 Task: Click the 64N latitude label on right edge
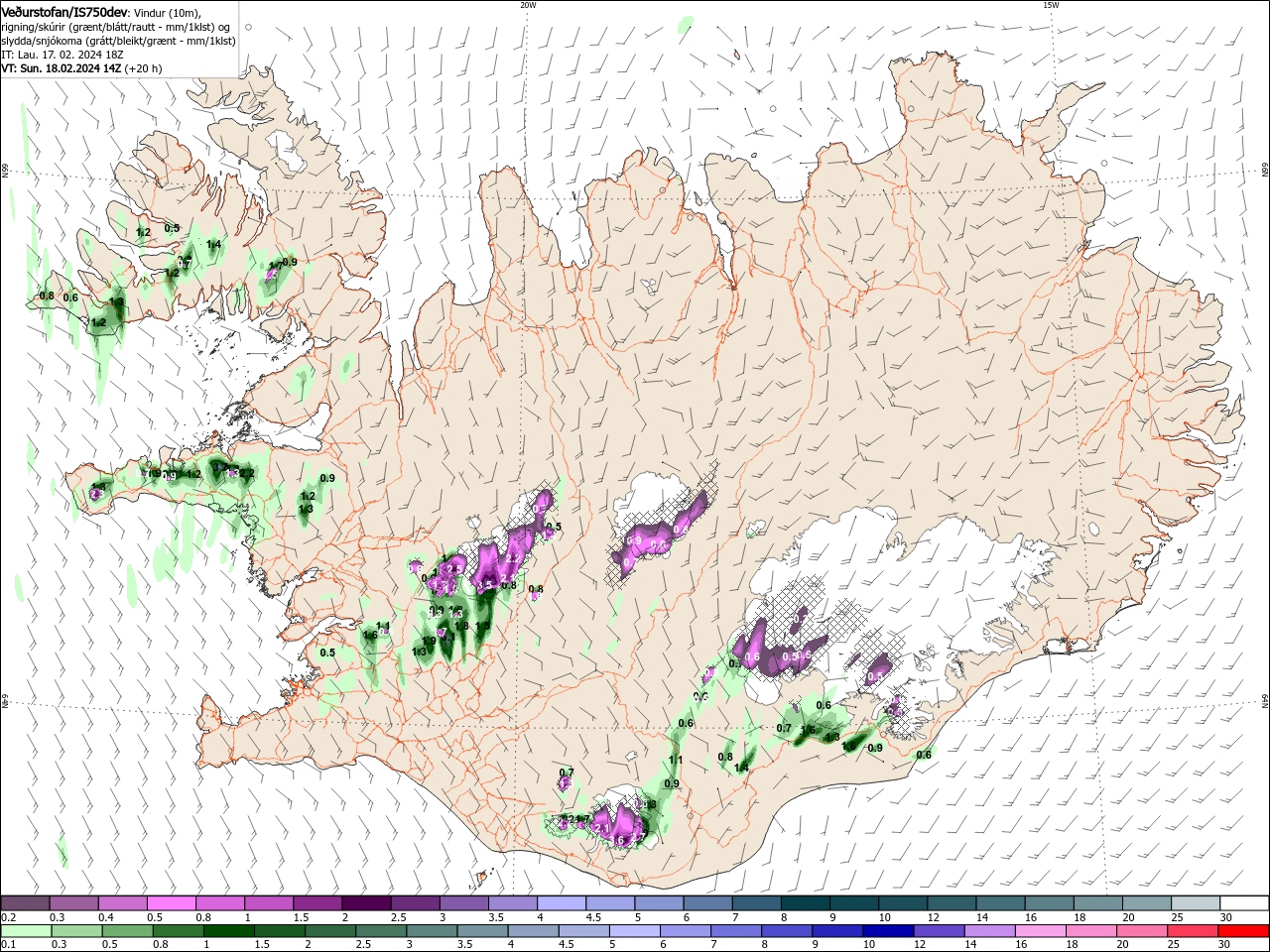tap(1264, 700)
